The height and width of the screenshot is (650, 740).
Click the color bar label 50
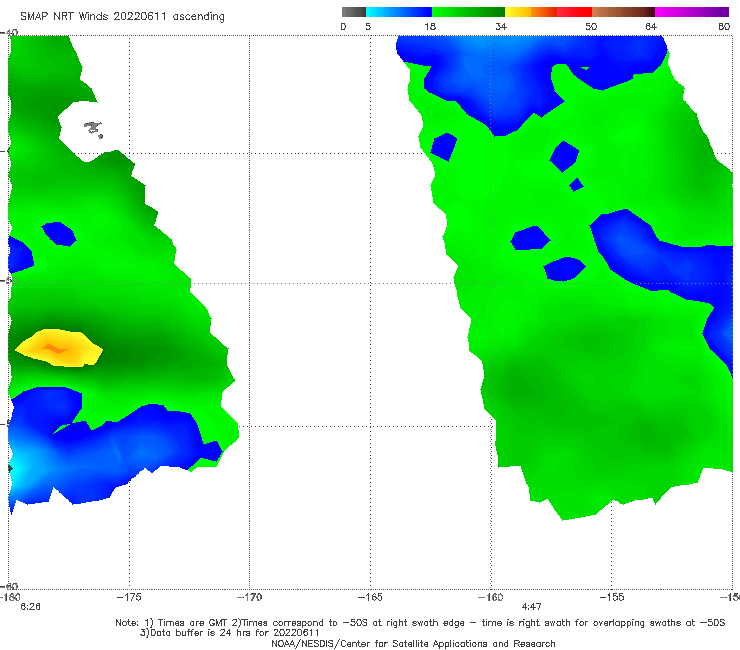591,27
